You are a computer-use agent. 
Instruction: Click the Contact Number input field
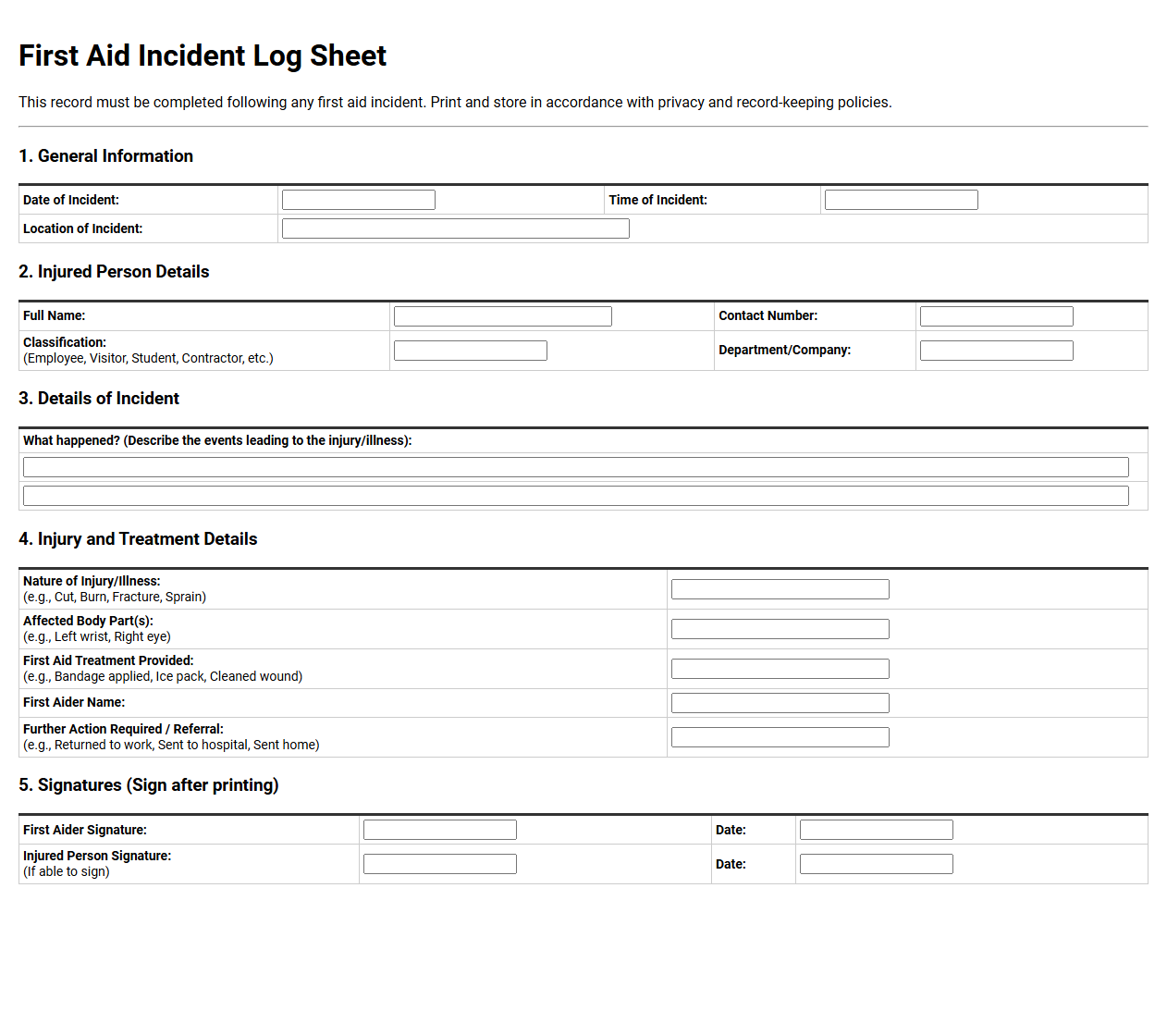pyautogui.click(x=997, y=316)
